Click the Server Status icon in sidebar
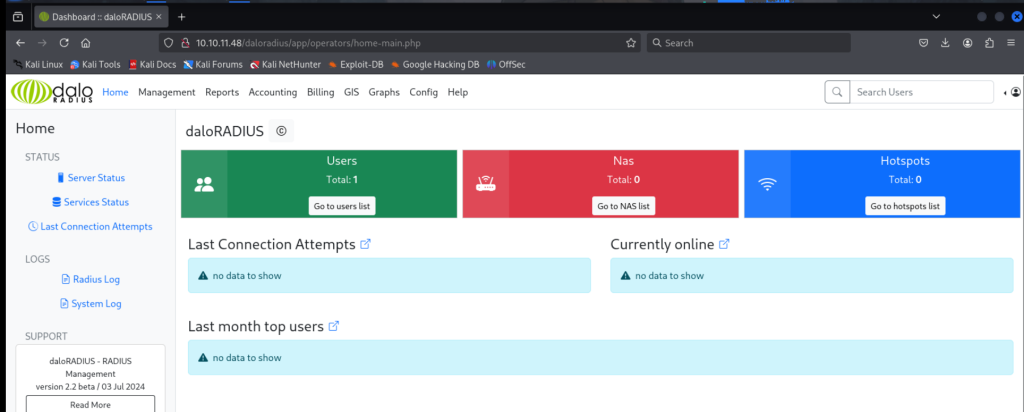 coord(61,178)
